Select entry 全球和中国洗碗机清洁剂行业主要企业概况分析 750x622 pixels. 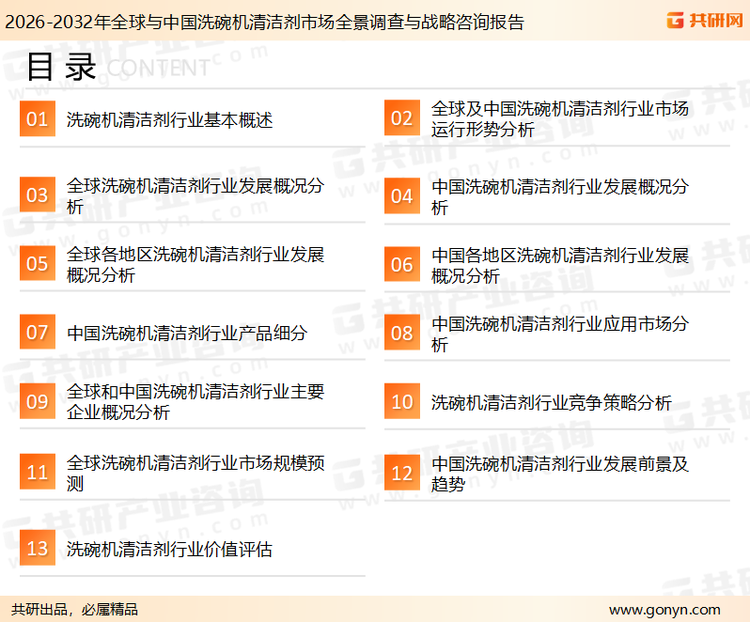point(195,401)
